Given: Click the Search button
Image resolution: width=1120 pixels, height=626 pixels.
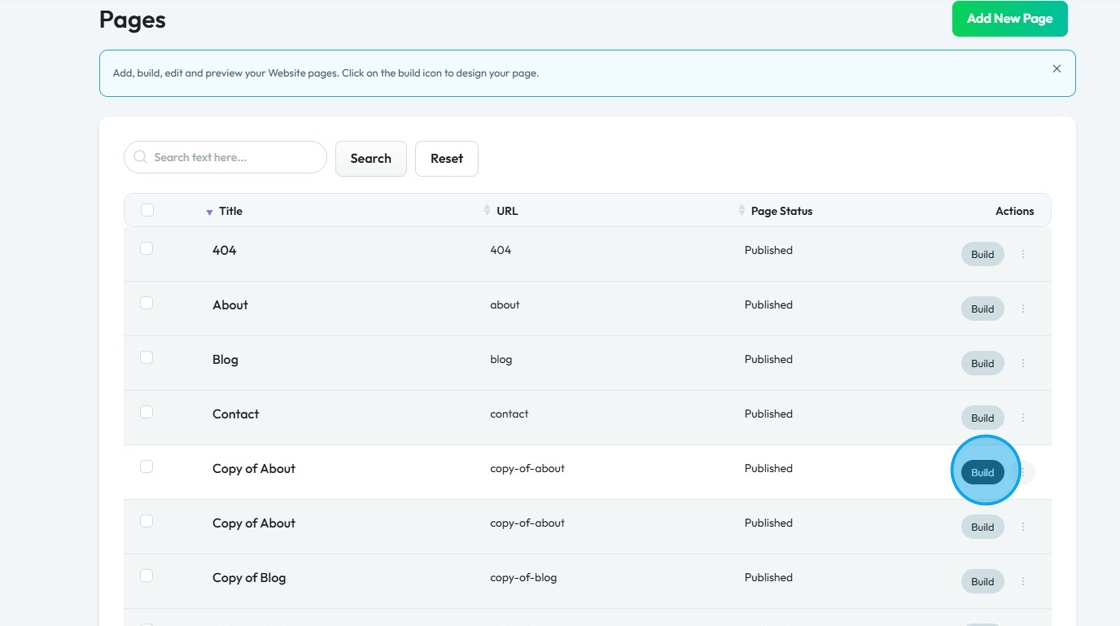Looking at the screenshot, I should coord(371,159).
